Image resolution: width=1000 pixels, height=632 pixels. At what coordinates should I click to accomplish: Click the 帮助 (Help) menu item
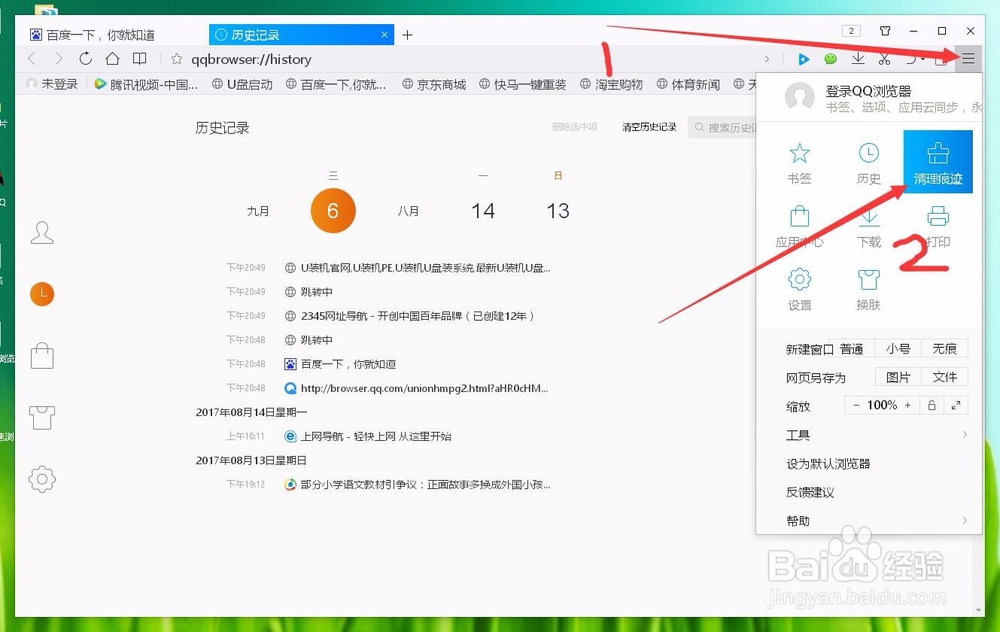pos(798,520)
